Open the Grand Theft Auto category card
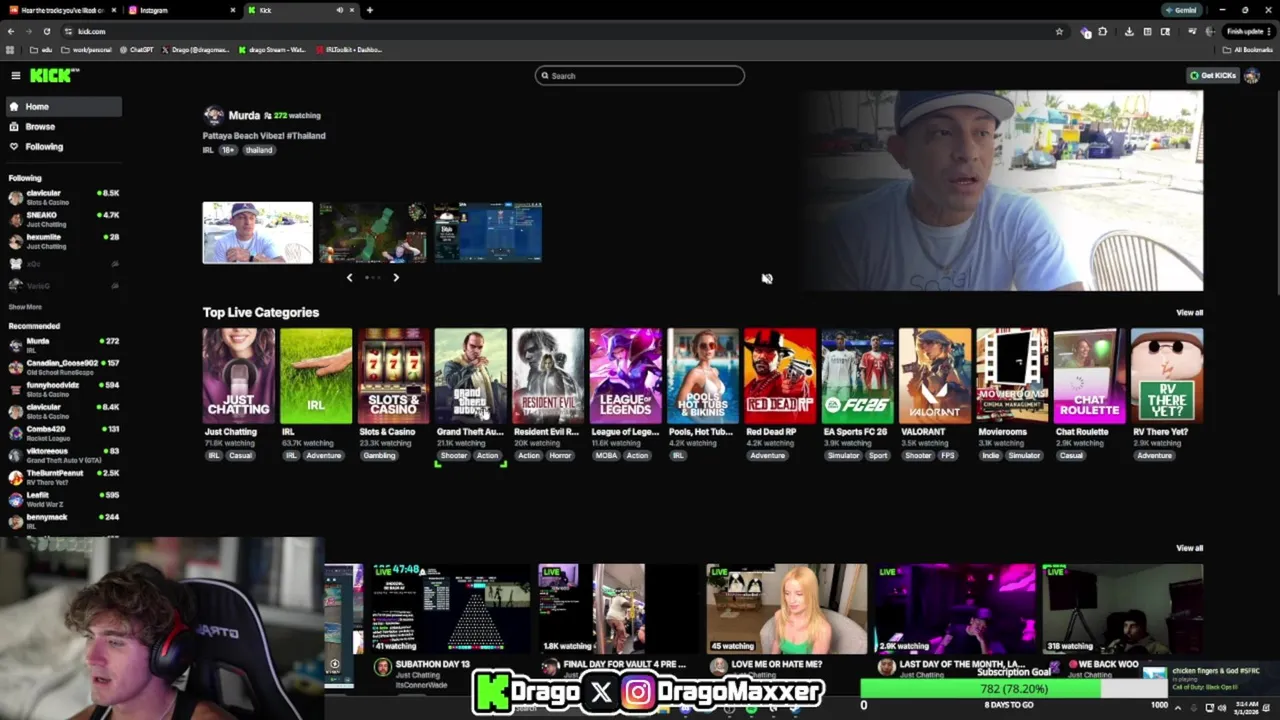 [x=471, y=376]
